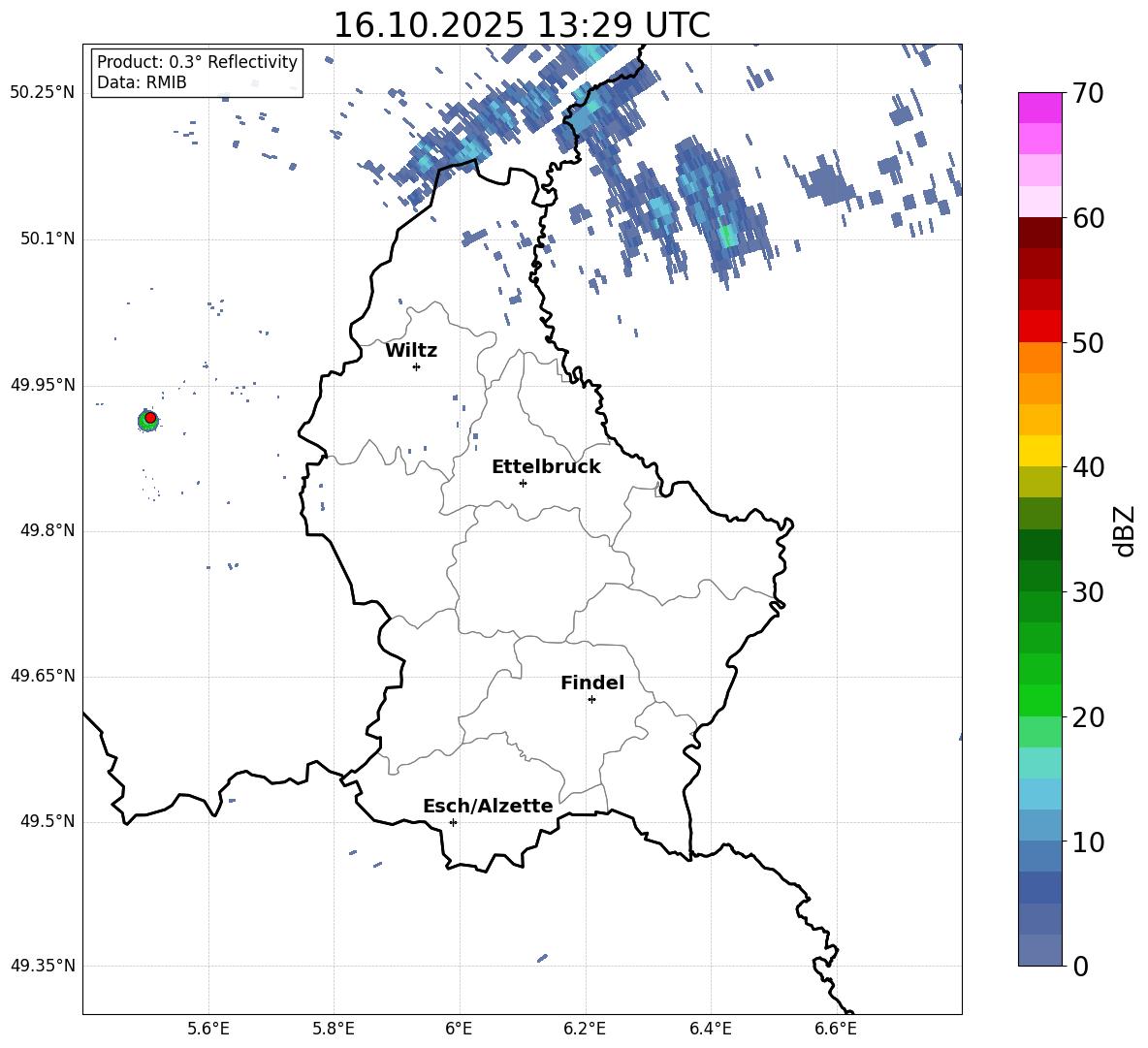The height and width of the screenshot is (1048, 1148).
Task: Click the 49.95°N latitude label
Action: click(43, 385)
